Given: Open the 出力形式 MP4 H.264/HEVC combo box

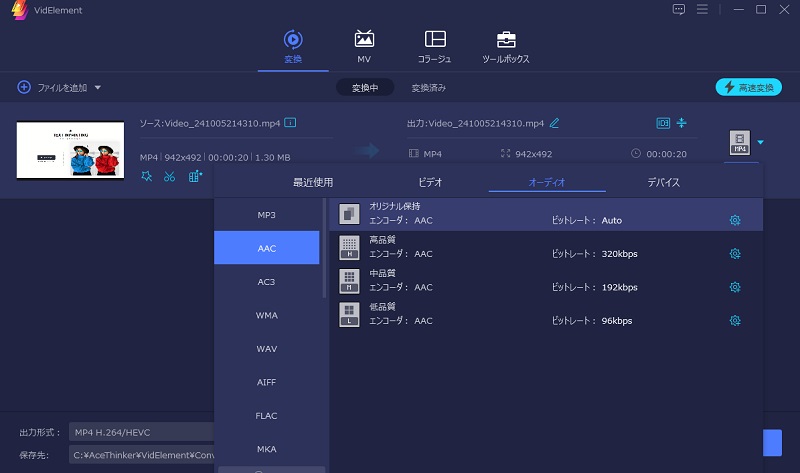Looking at the screenshot, I should click(x=141, y=432).
